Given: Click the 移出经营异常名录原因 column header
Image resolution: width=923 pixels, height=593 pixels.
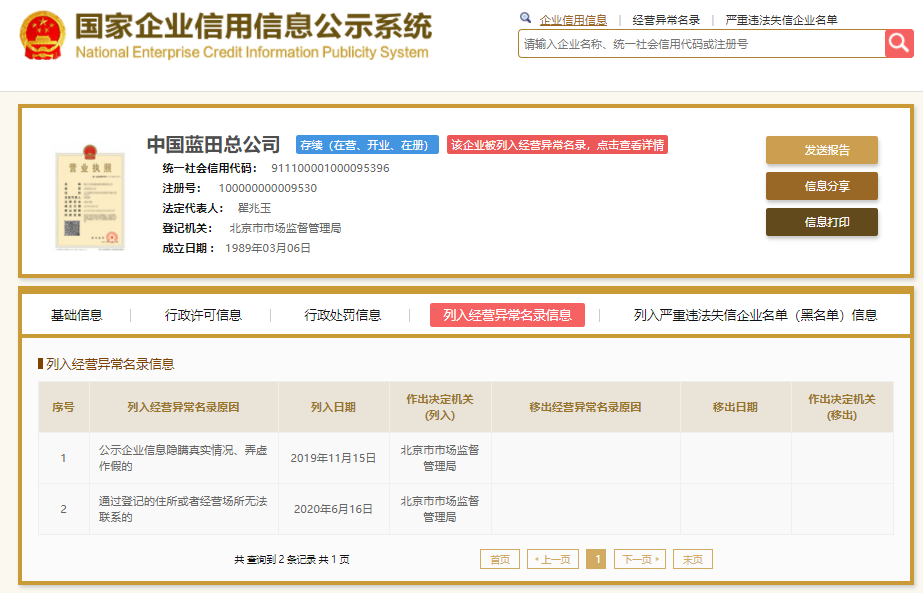Looking at the screenshot, I should pyautogui.click(x=585, y=408).
